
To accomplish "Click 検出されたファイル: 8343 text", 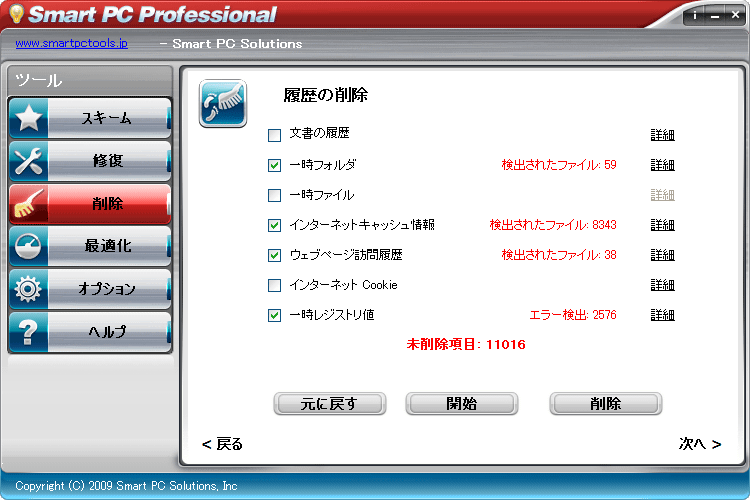I will (553, 225).
